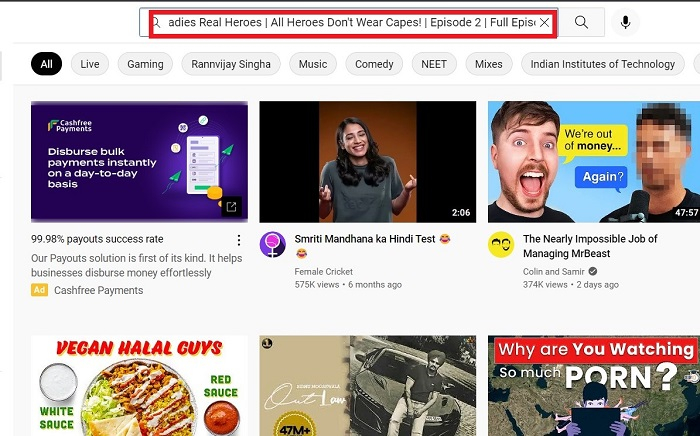Open 'Why are You Watching' video thumbnail
The height and width of the screenshot is (436, 700).
click(x=594, y=386)
